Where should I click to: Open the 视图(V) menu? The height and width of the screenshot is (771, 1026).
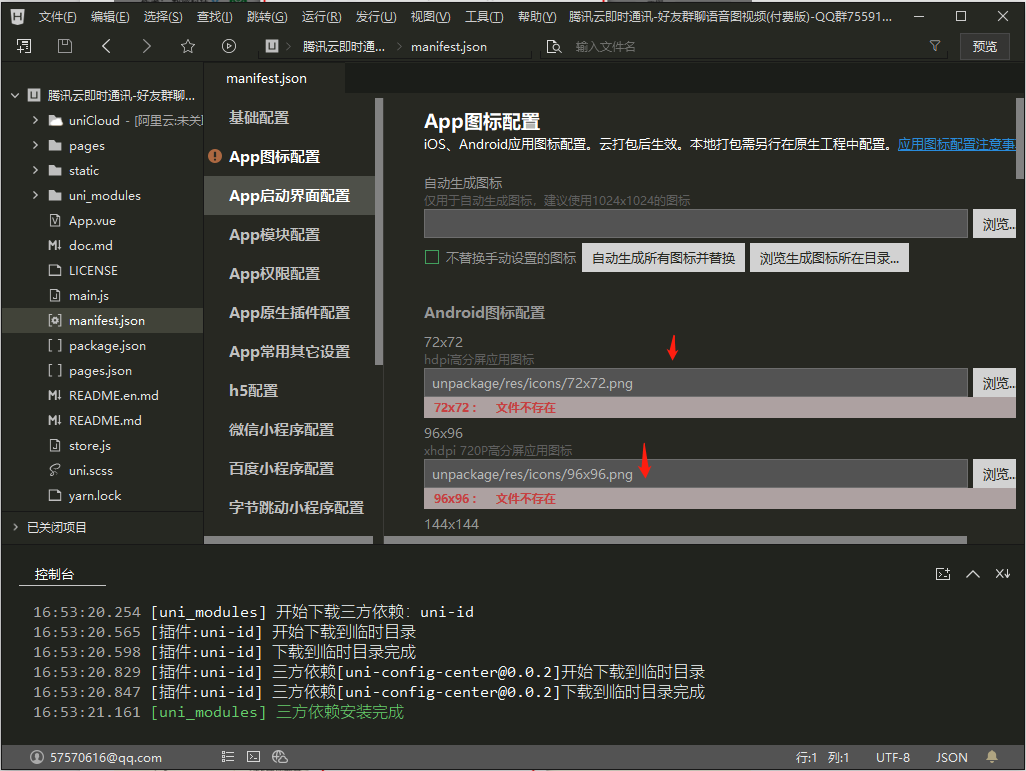[430, 17]
